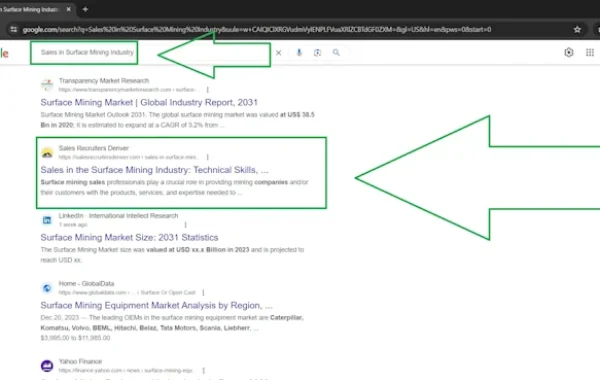Image resolution: width=600 pixels, height=380 pixels.
Task: Click the magnifying glass search button
Action: 336,52
